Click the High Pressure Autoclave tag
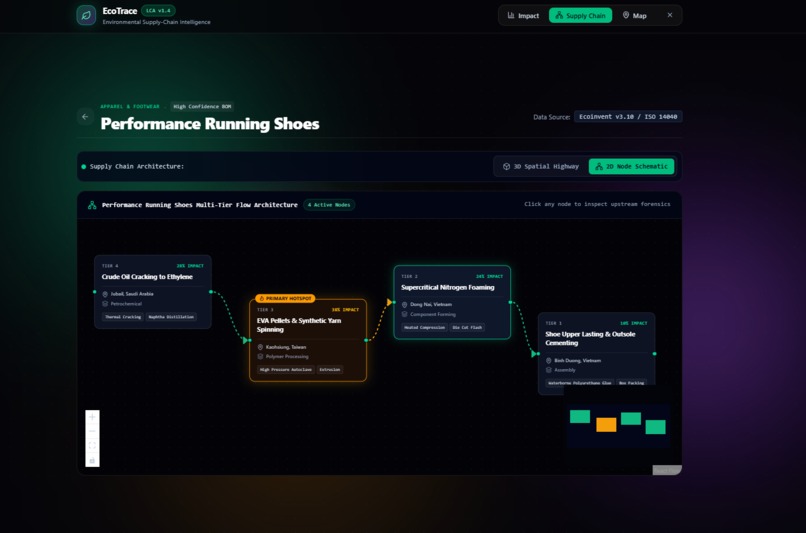Viewport: 806px width, 533px height. [286, 370]
